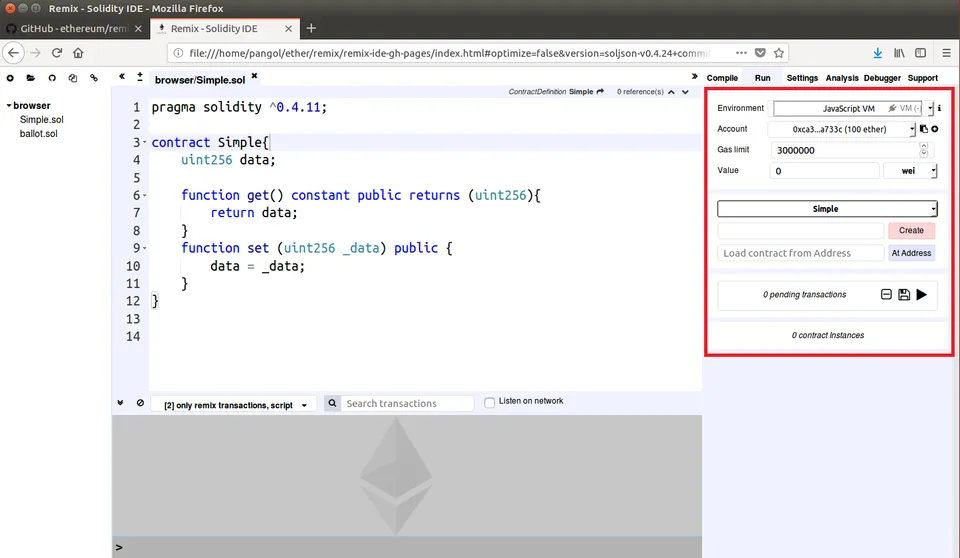
Task: Jump to the Simple contract definition arrow
Action: [600, 91]
